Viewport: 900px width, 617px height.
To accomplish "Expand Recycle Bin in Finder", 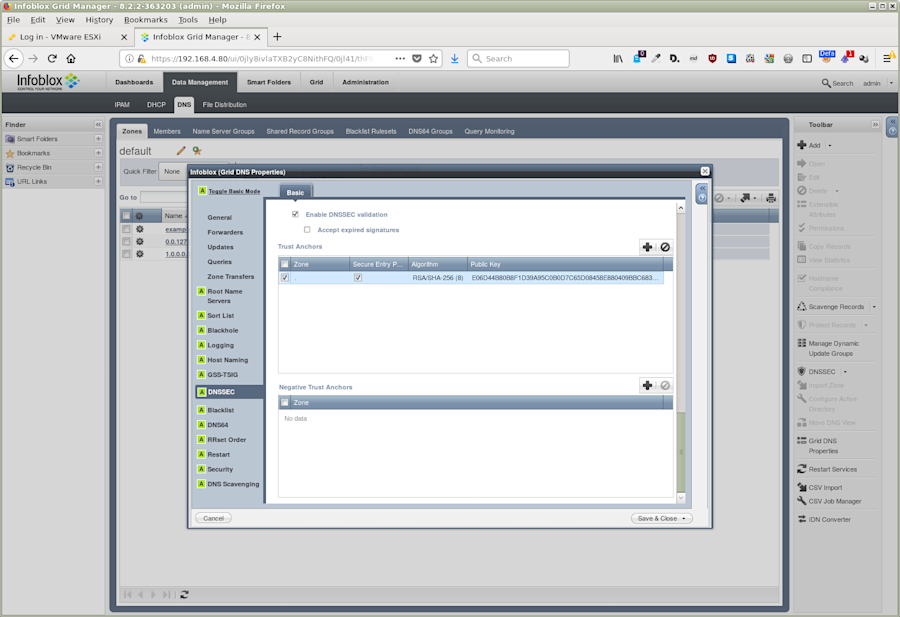I will coord(98,167).
